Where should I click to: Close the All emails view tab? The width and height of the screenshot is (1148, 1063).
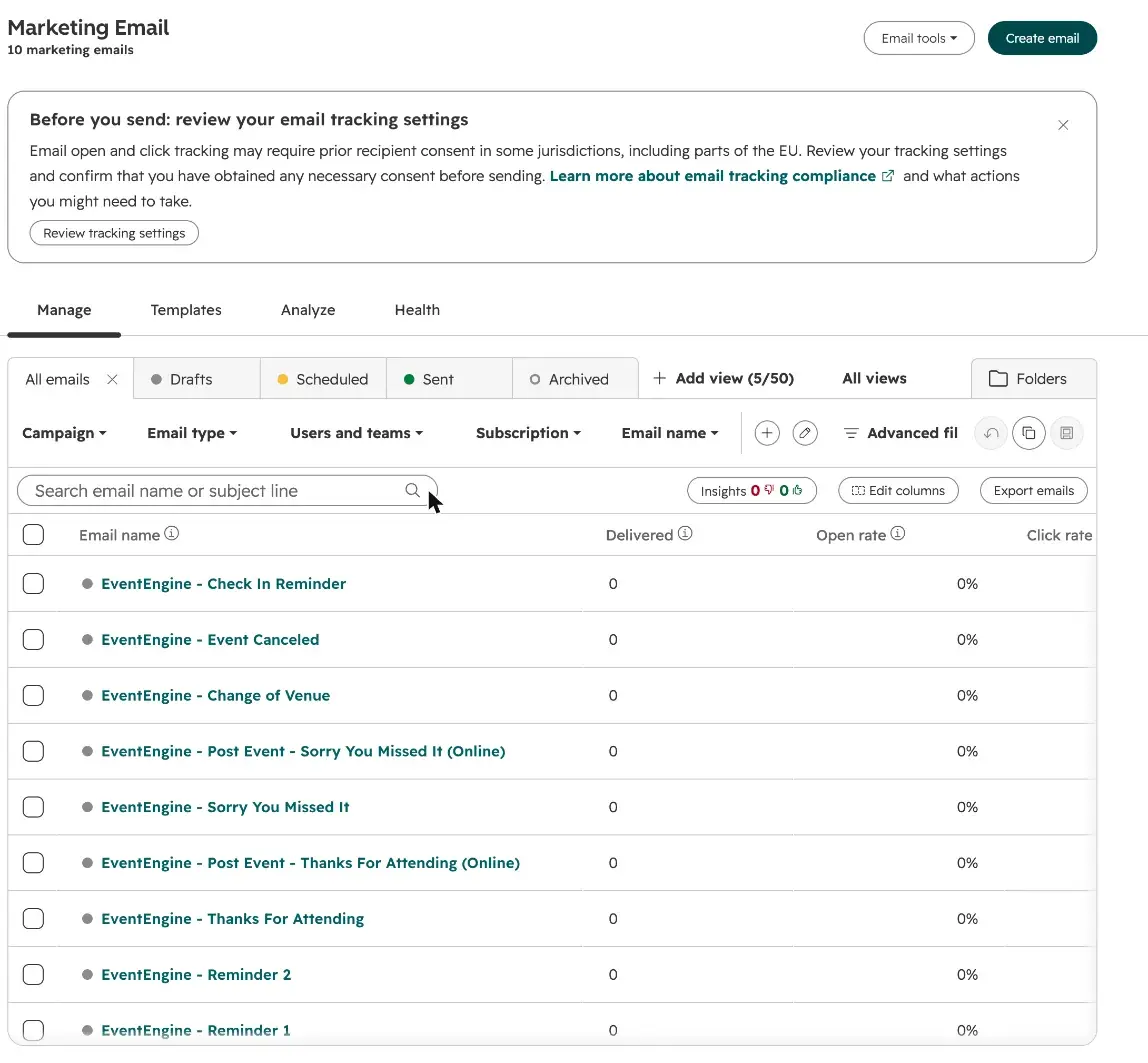112,379
